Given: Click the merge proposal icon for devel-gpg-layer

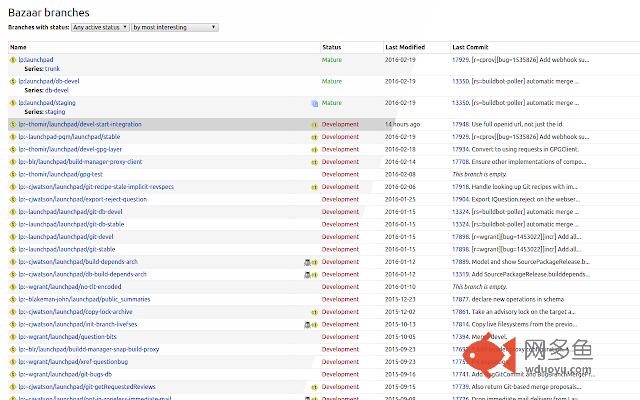Looking at the screenshot, I should (x=314, y=150).
